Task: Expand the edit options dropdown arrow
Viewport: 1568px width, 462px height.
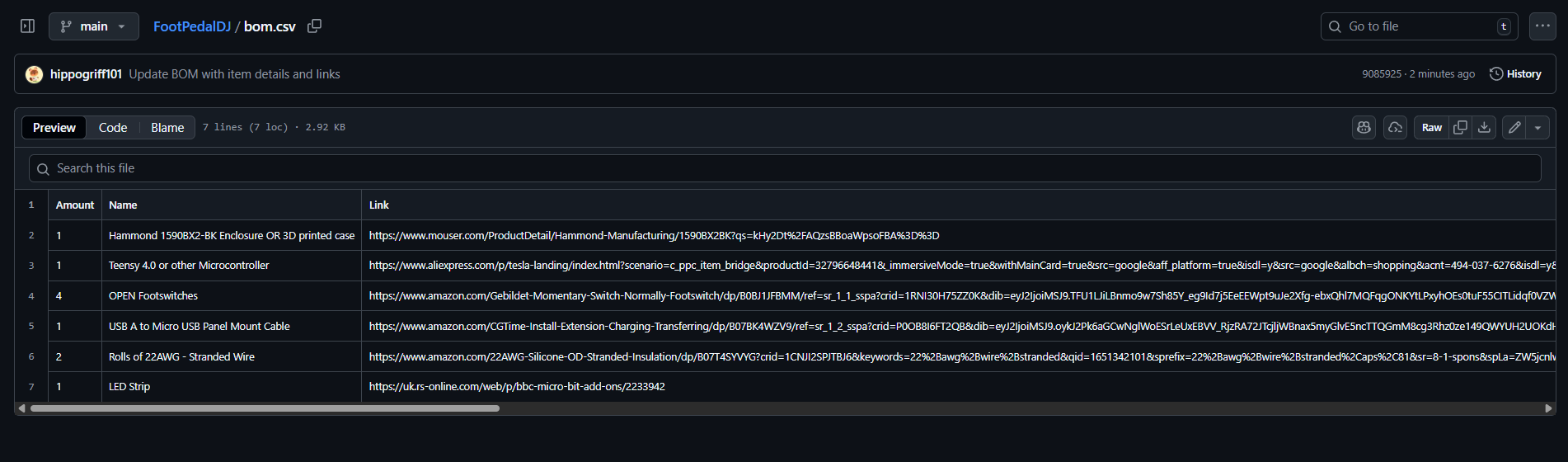Action: coord(1537,128)
